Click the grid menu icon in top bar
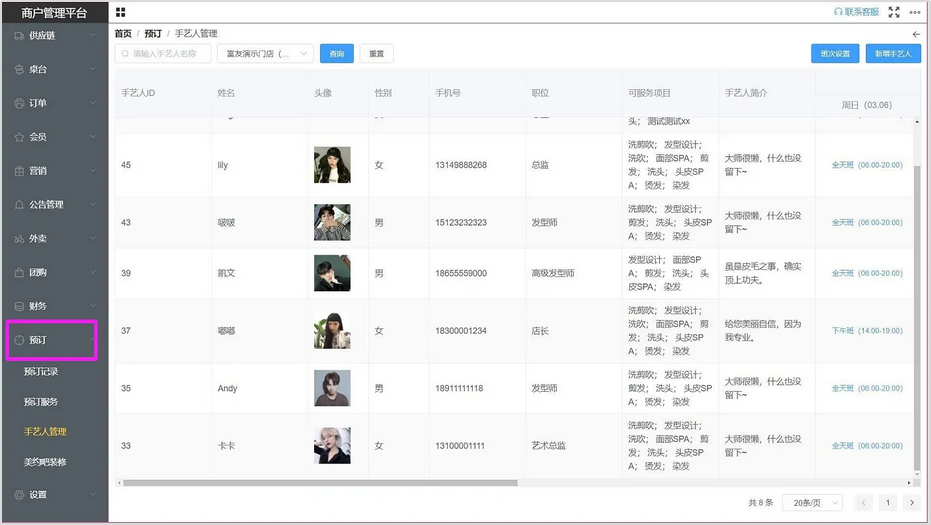Viewport: 931px width, 525px height. coord(121,12)
